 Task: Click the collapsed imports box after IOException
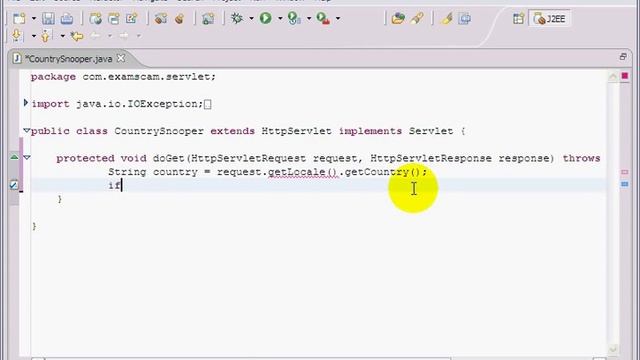pos(207,104)
